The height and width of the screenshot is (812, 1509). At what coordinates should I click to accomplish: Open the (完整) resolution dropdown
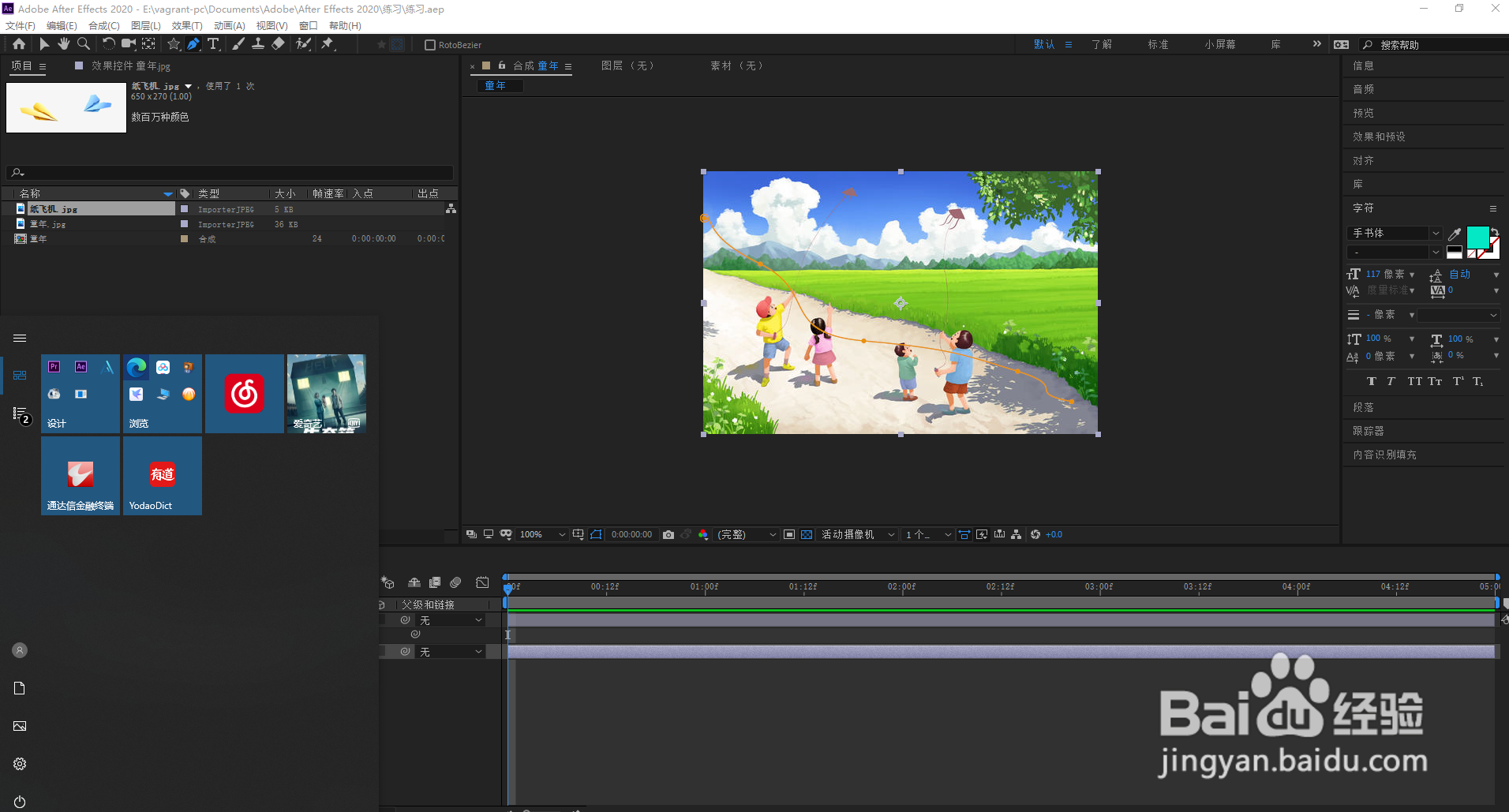pyautogui.click(x=747, y=534)
